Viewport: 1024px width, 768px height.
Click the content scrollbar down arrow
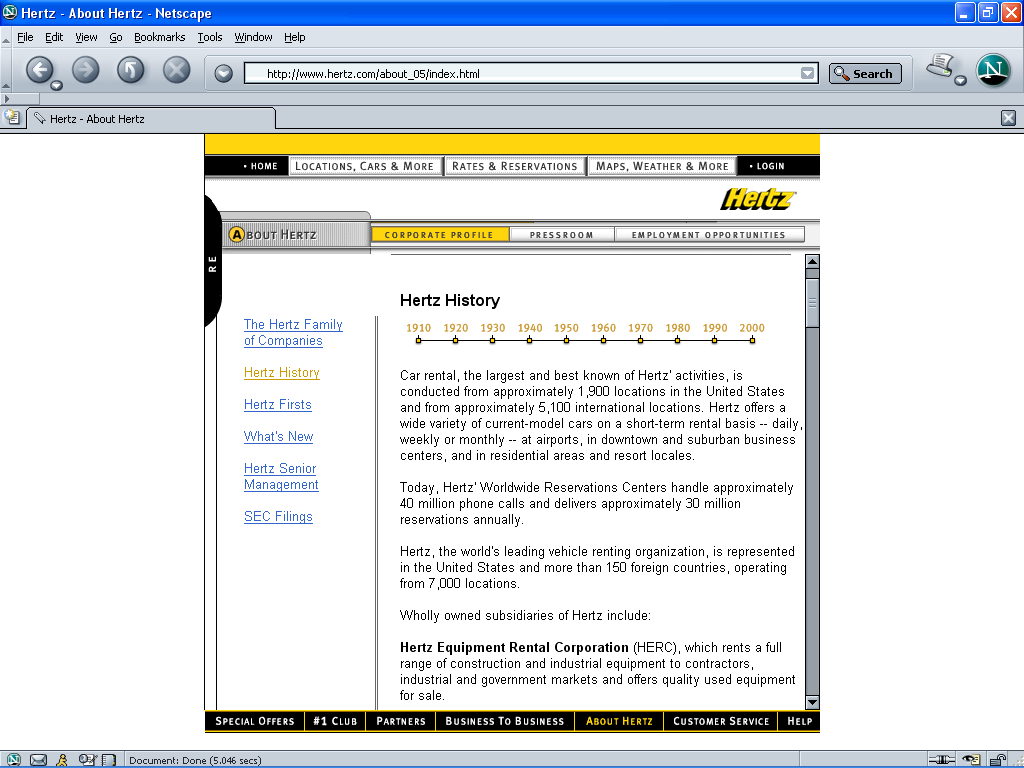tap(812, 703)
